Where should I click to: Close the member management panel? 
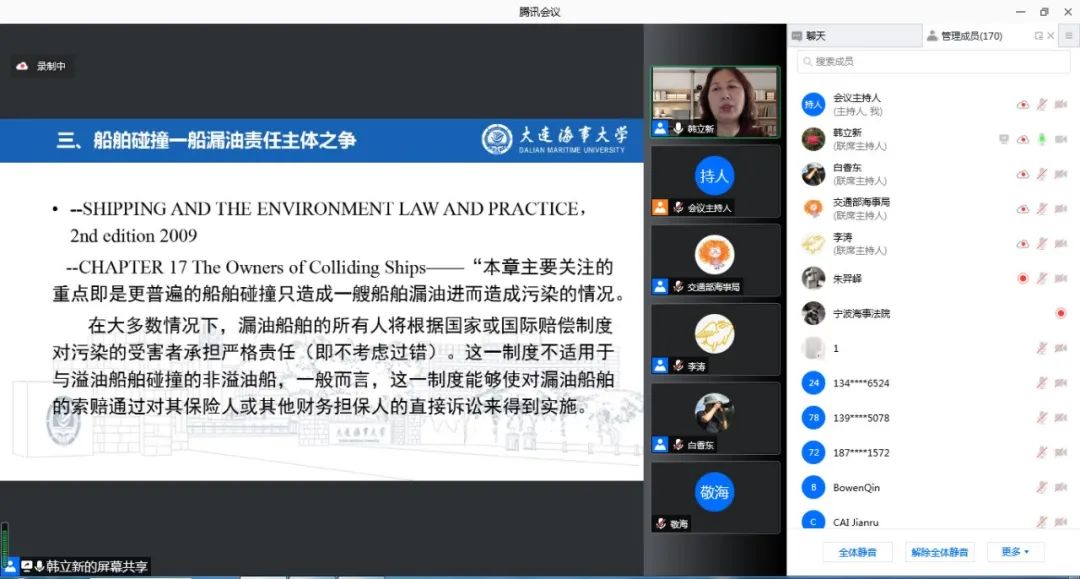(1049, 36)
